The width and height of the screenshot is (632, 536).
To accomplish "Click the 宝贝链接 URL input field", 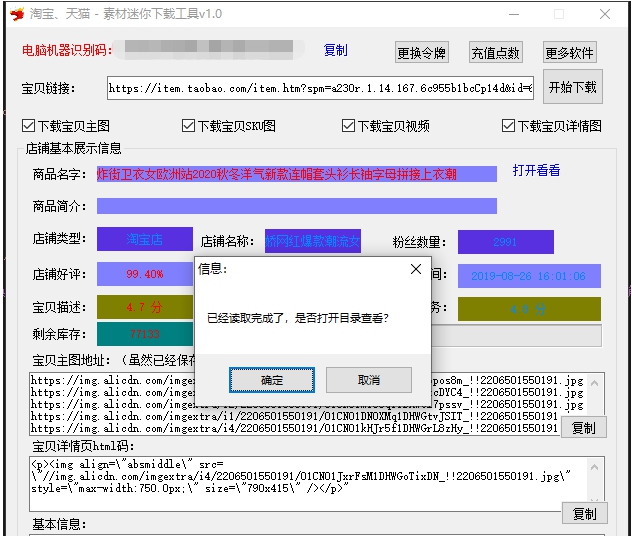I will [320, 88].
